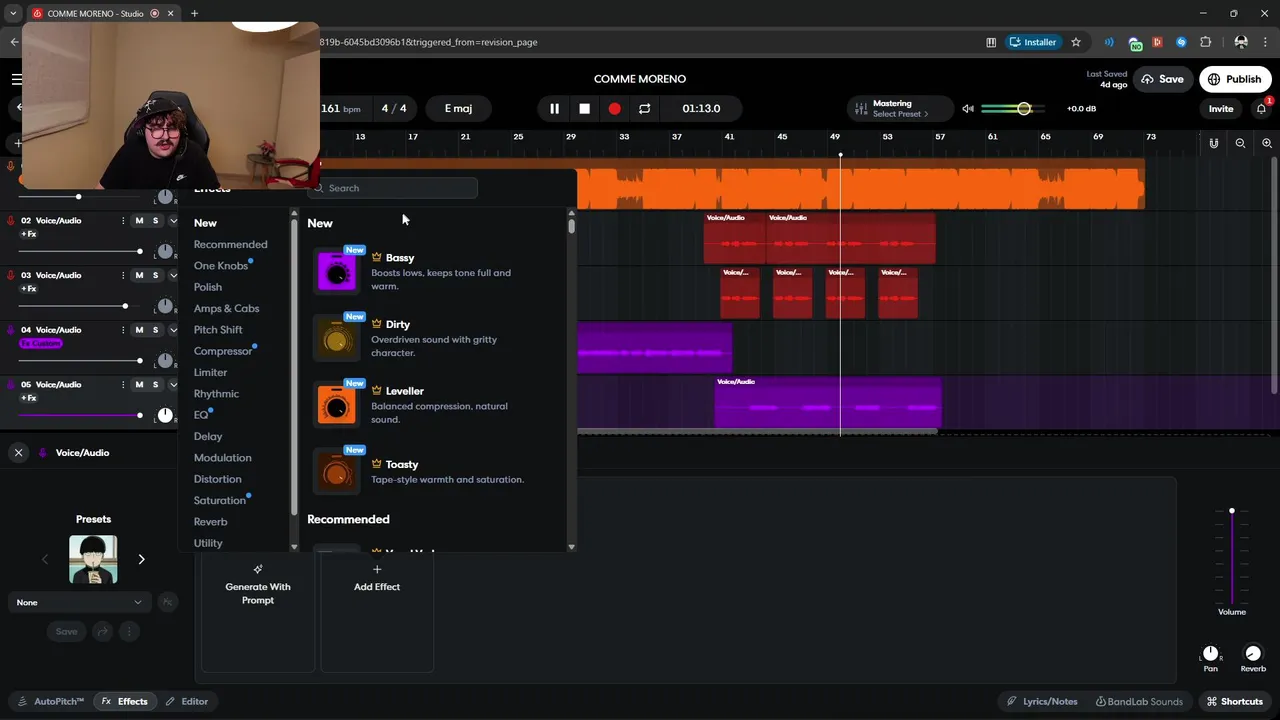Expand track 04 options chevron

[x=173, y=330]
